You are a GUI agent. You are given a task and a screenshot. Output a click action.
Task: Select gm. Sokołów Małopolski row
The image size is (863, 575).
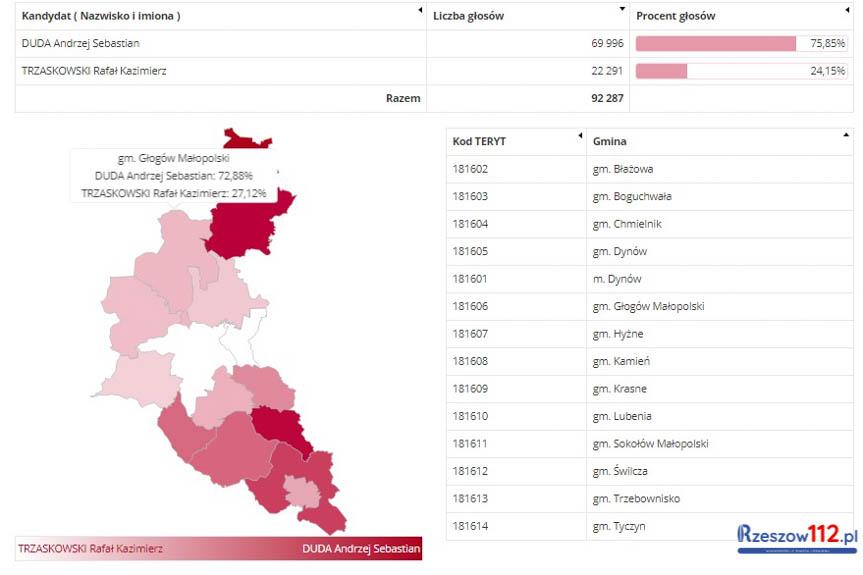[650, 443]
